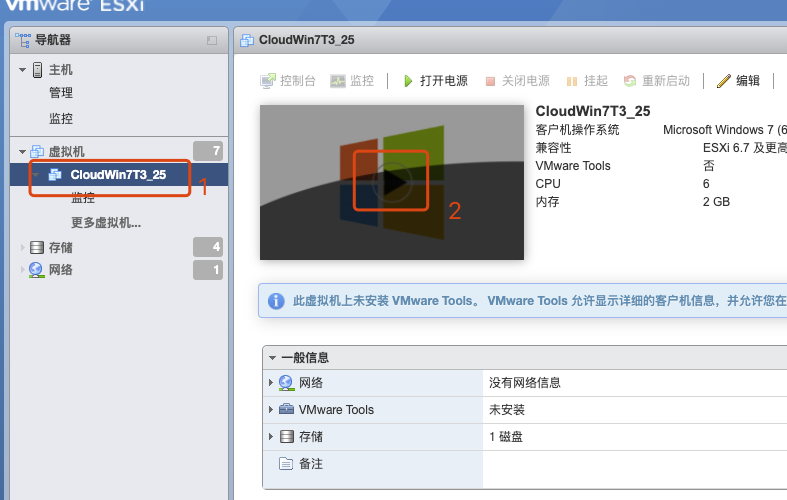Open the 监控 monitor toolbar item
Image resolution: width=787 pixels, height=500 pixels.
pos(352,81)
